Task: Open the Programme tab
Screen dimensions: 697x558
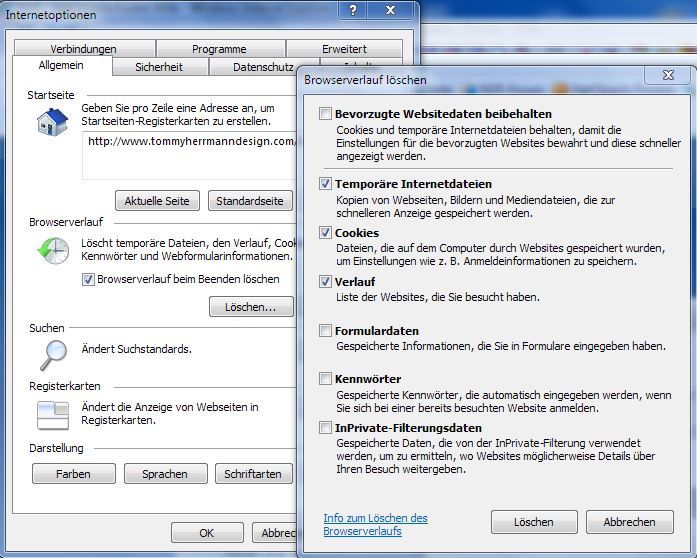Action: pyautogui.click(x=220, y=49)
